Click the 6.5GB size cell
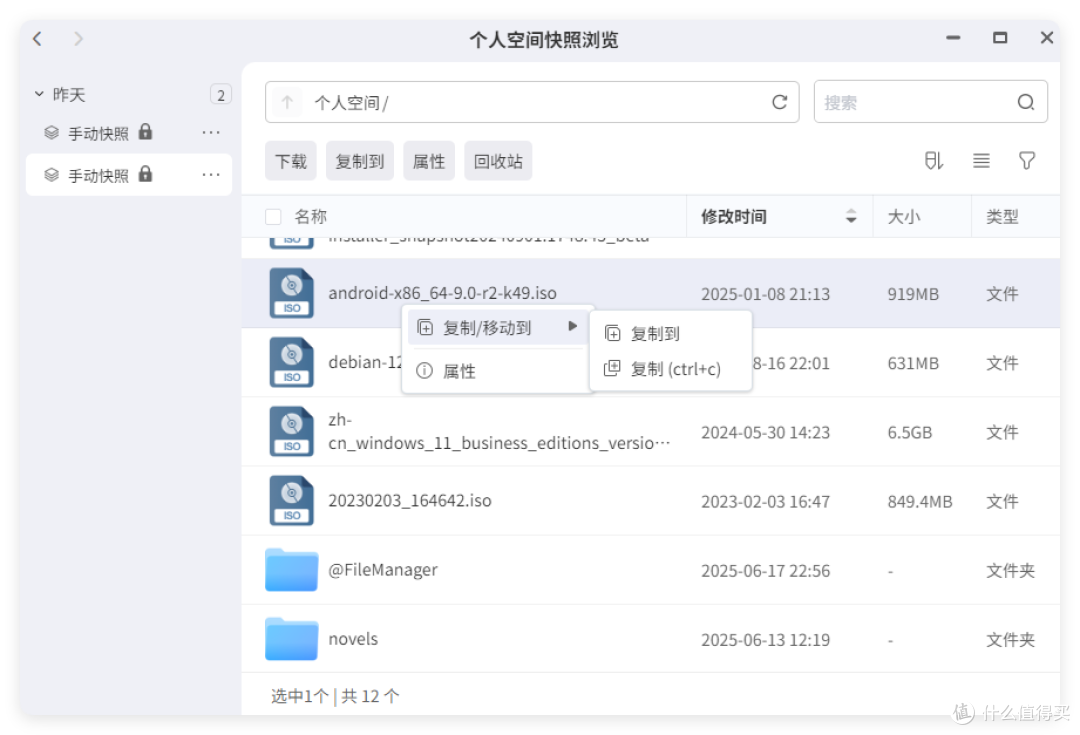 tap(909, 433)
